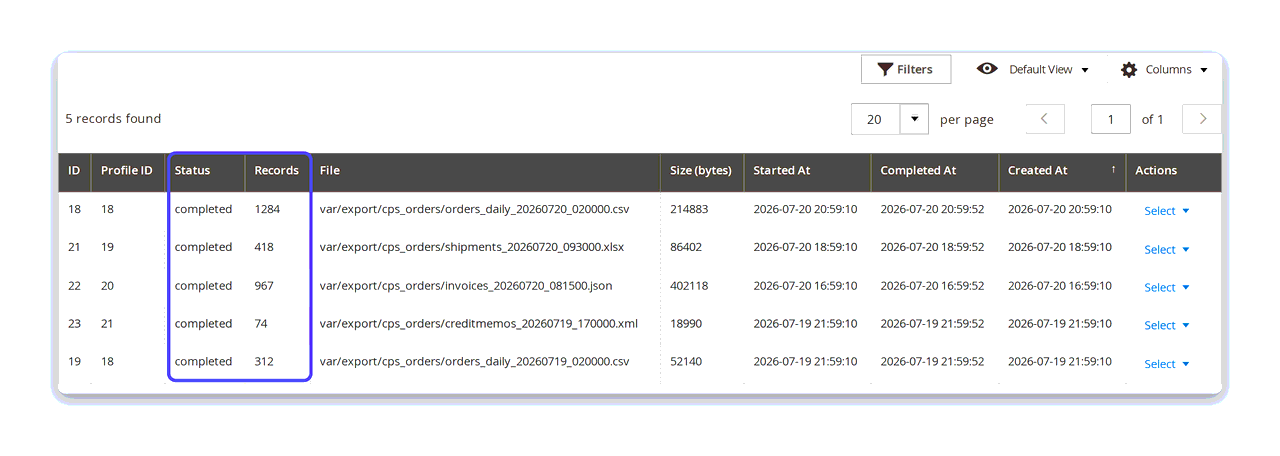Go to the next page arrow
This screenshot has width=1280, height=456.
click(1202, 119)
